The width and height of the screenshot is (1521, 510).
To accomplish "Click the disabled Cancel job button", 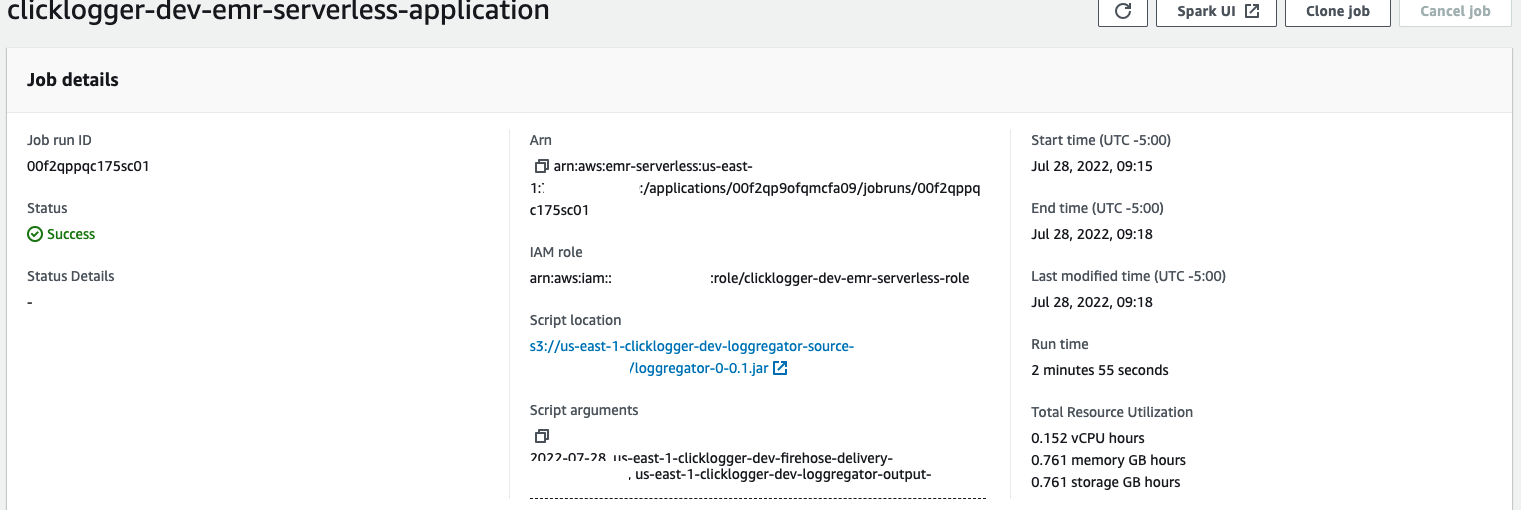I will click(x=1455, y=12).
